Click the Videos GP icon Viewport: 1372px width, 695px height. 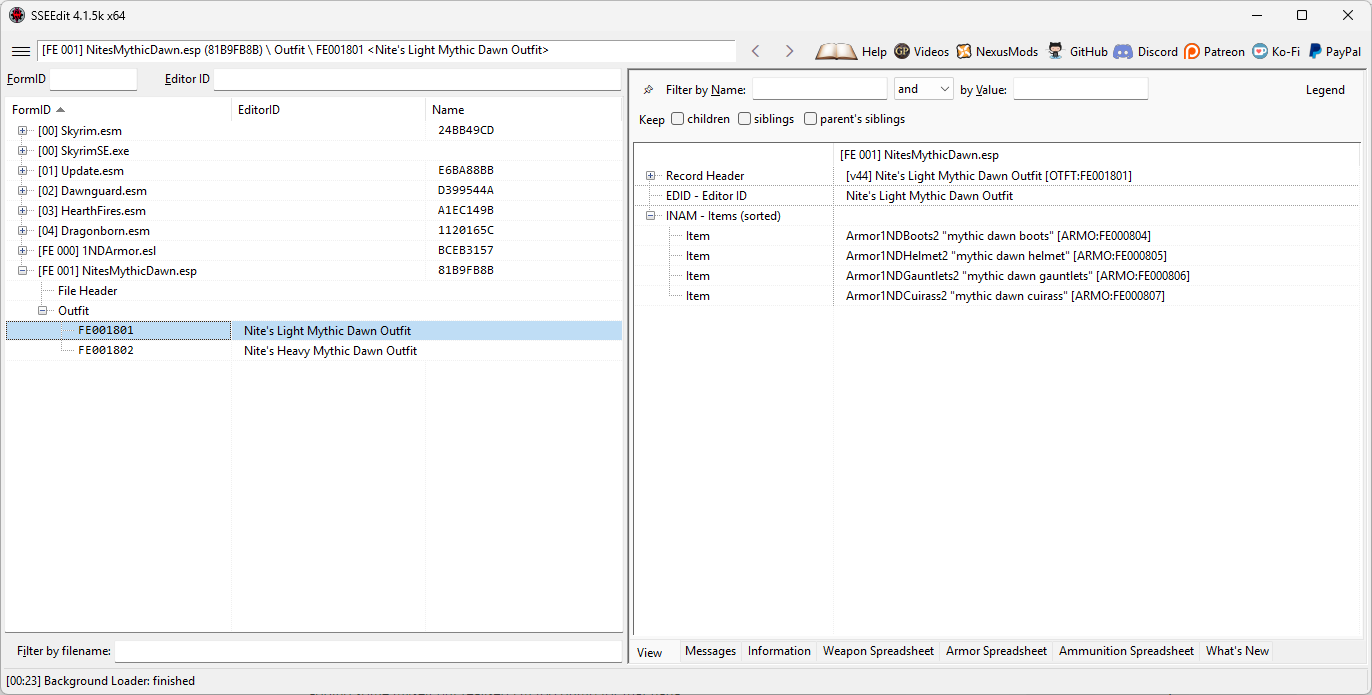pos(902,51)
